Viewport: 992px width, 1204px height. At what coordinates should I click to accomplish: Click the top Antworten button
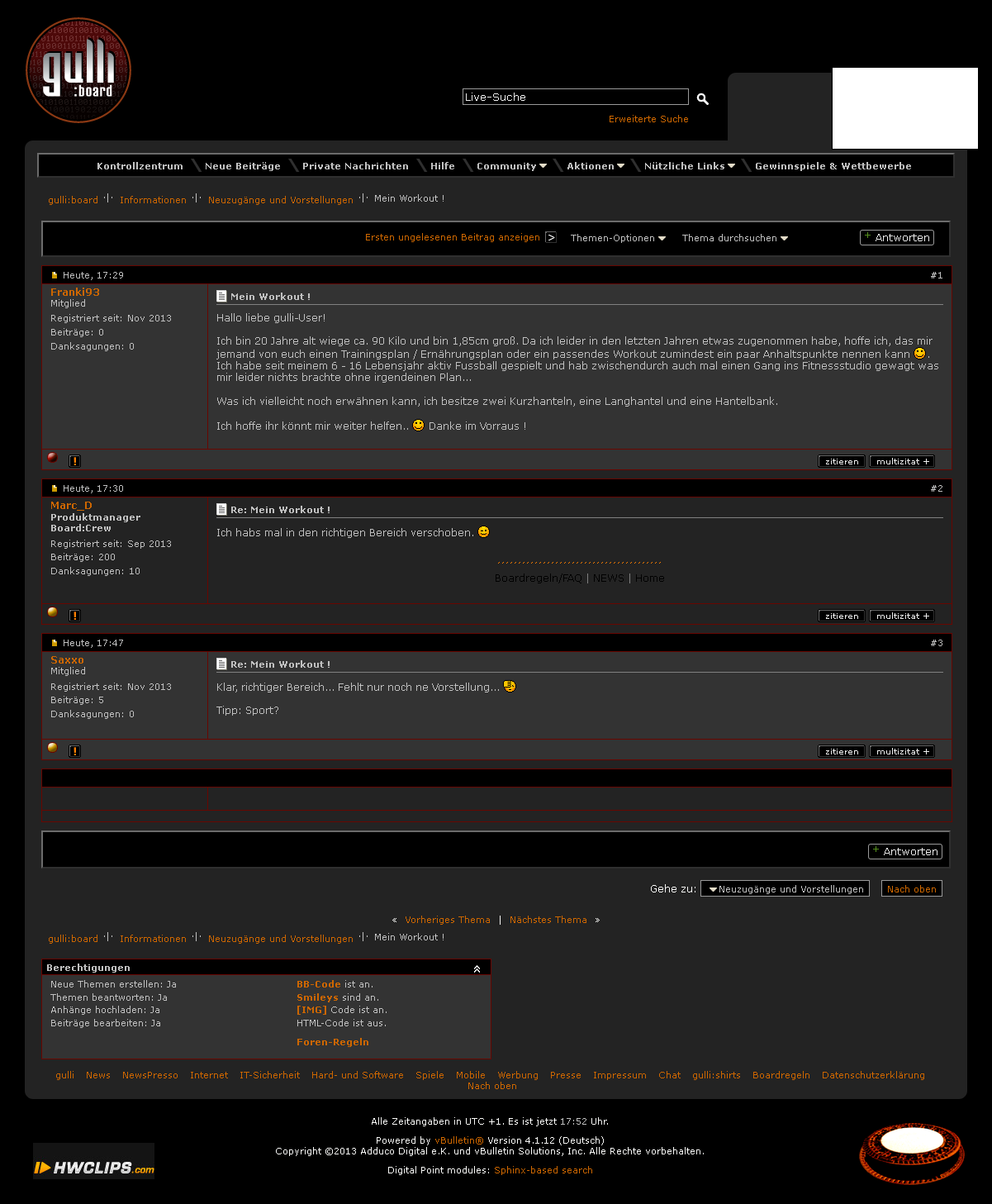pos(897,238)
